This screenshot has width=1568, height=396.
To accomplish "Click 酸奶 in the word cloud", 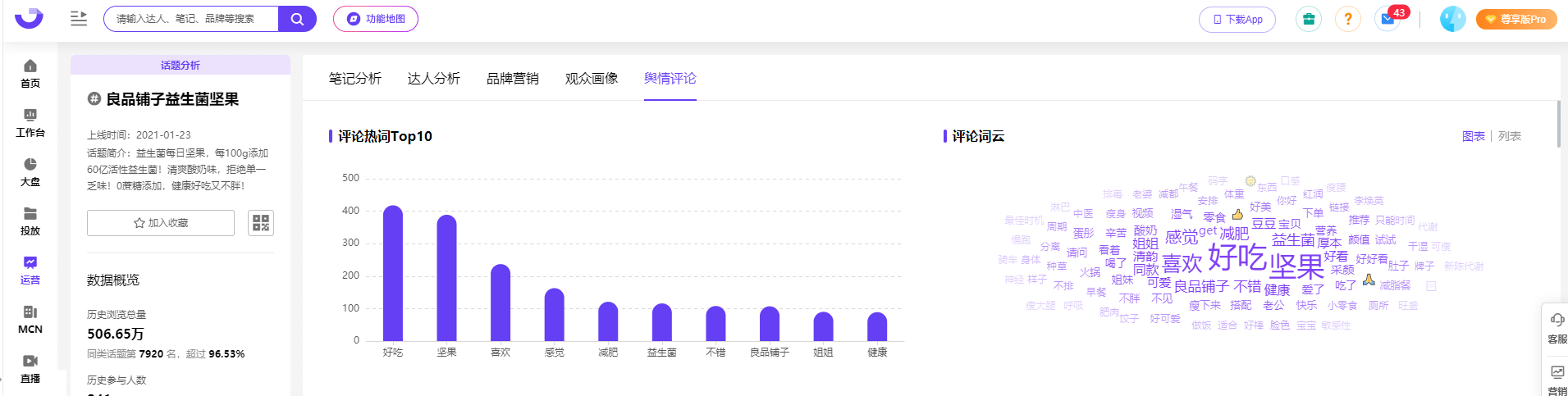I will 1145,230.
